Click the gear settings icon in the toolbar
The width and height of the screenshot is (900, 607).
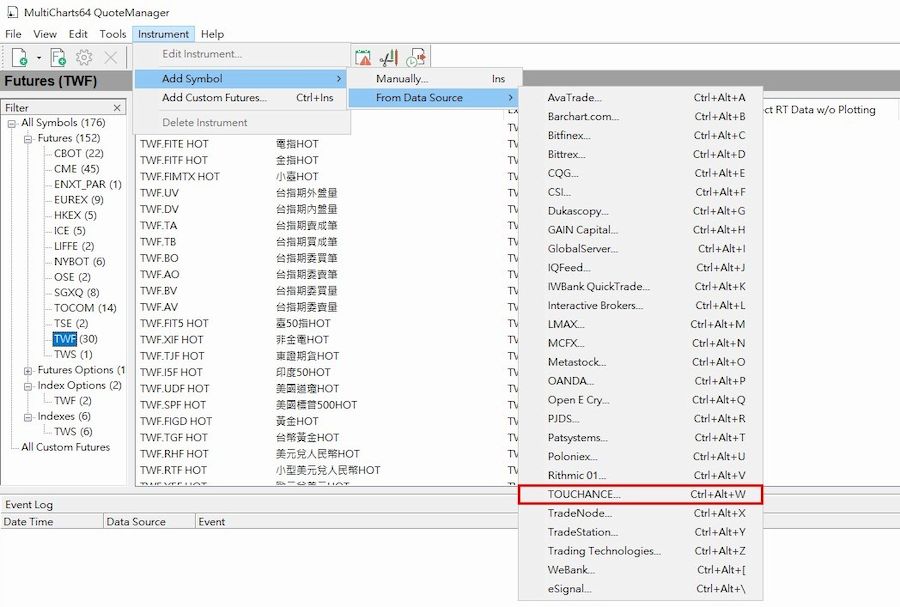[x=84, y=57]
